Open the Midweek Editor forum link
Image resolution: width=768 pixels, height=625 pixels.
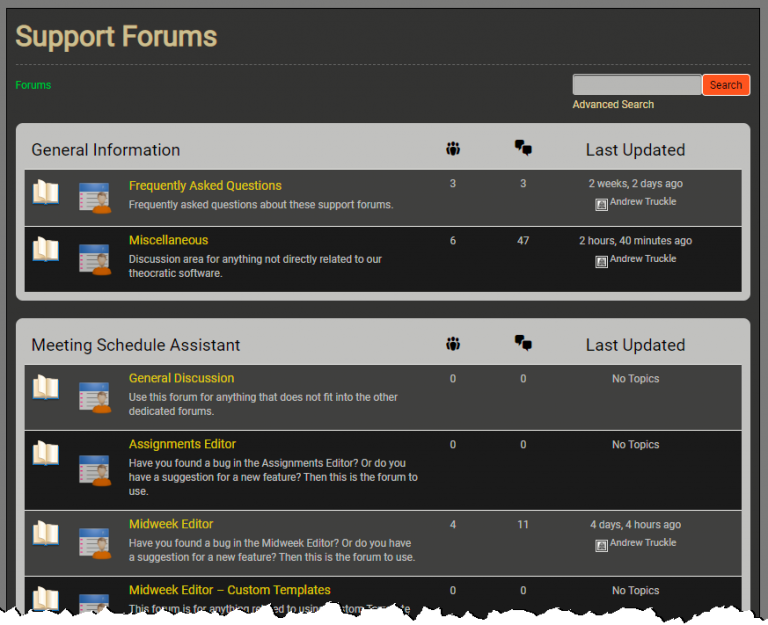pyautogui.click(x=170, y=524)
